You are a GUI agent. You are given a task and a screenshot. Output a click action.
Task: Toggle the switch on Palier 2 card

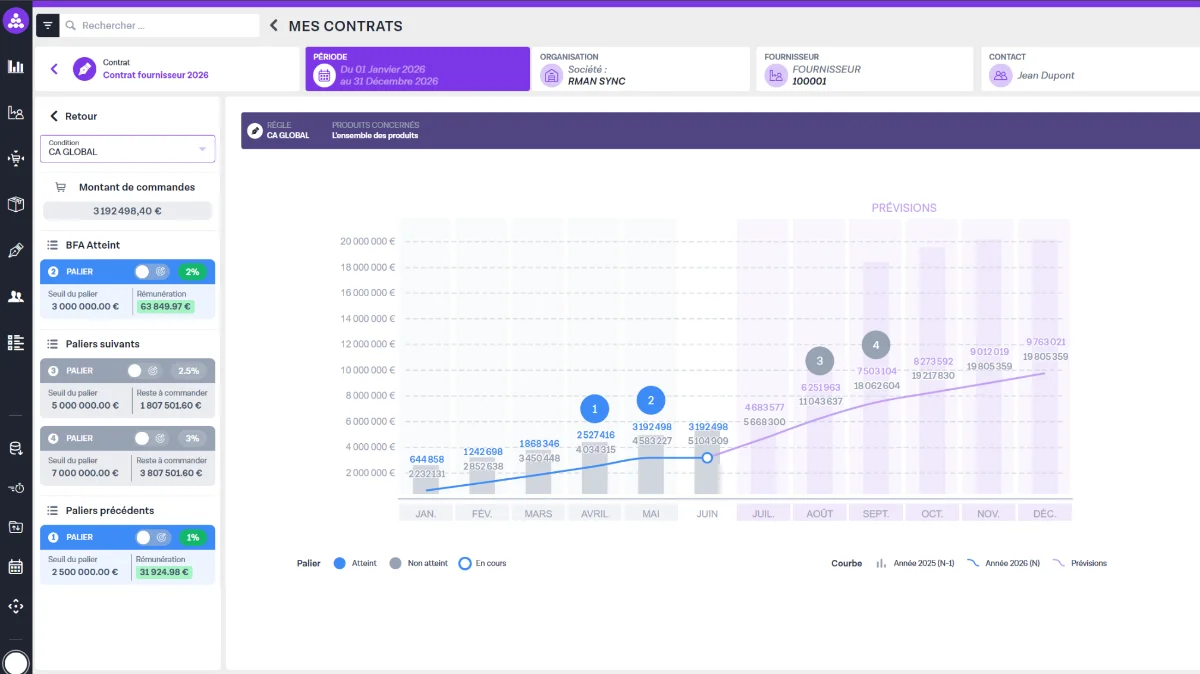(142, 272)
